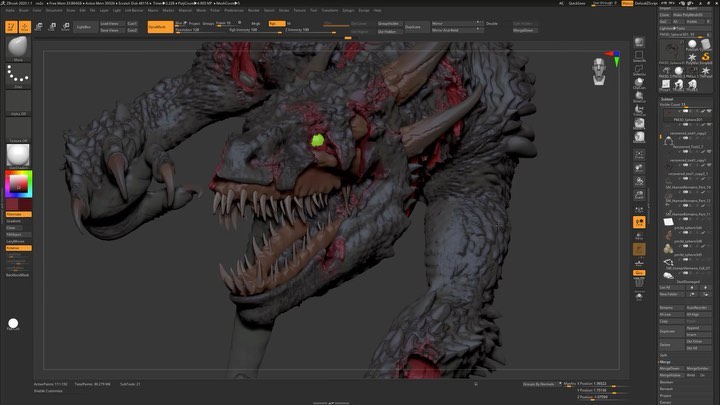Click the BPR render icon
Viewport: 720px width, 405px height.
pos(639,42)
